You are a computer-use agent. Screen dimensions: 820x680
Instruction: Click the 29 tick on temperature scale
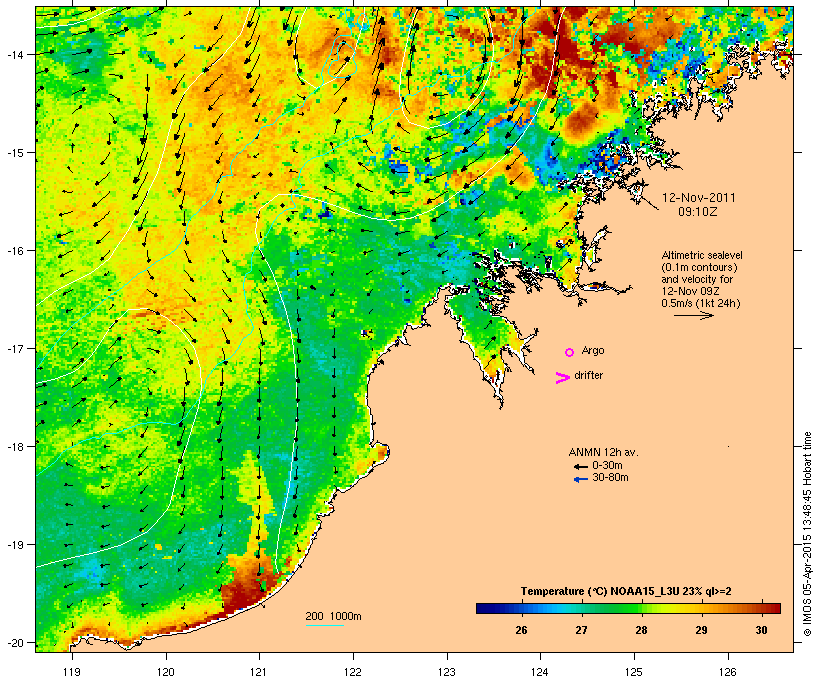tap(702, 630)
